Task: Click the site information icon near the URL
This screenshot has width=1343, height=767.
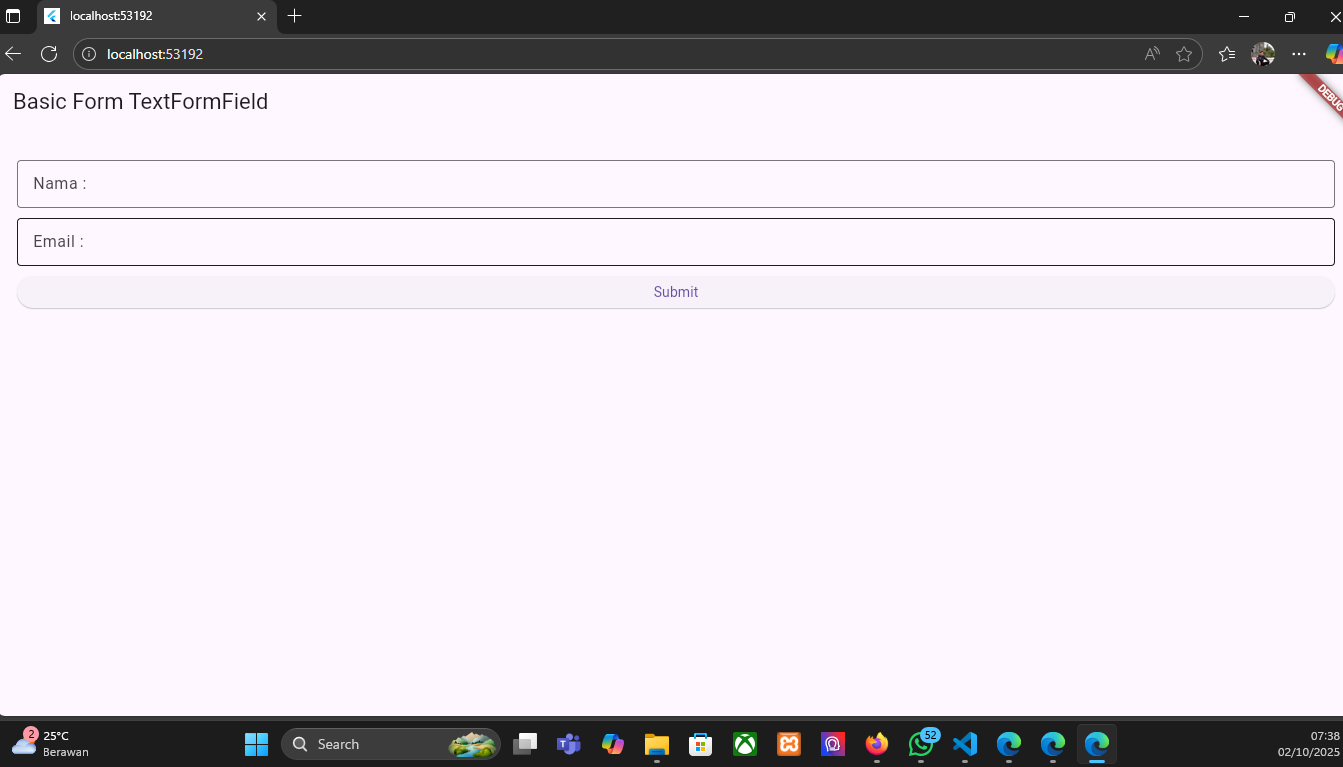Action: click(89, 54)
